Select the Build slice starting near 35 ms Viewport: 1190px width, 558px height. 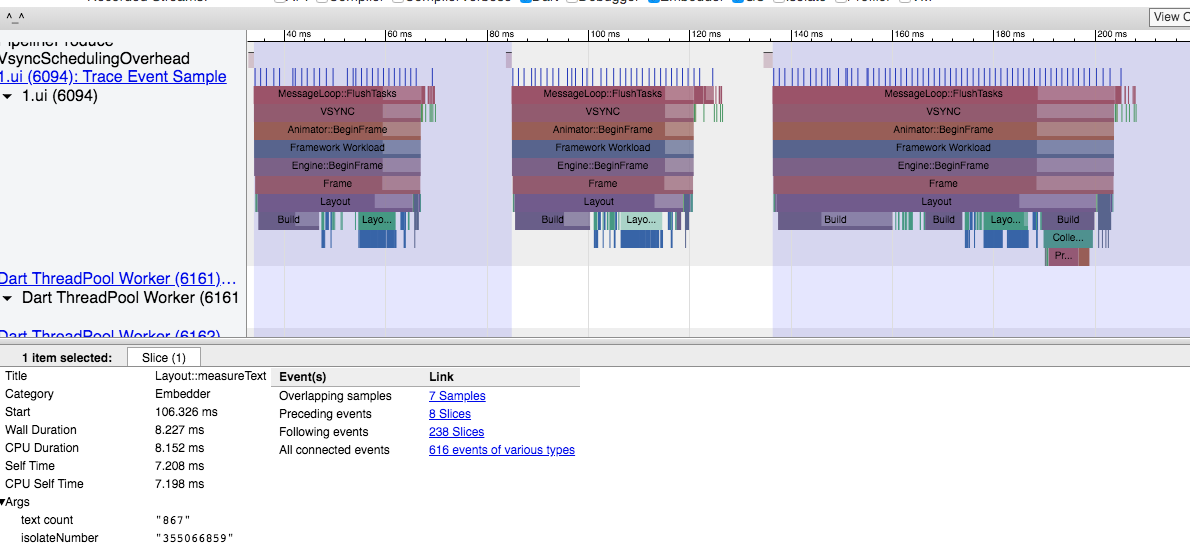click(x=288, y=220)
